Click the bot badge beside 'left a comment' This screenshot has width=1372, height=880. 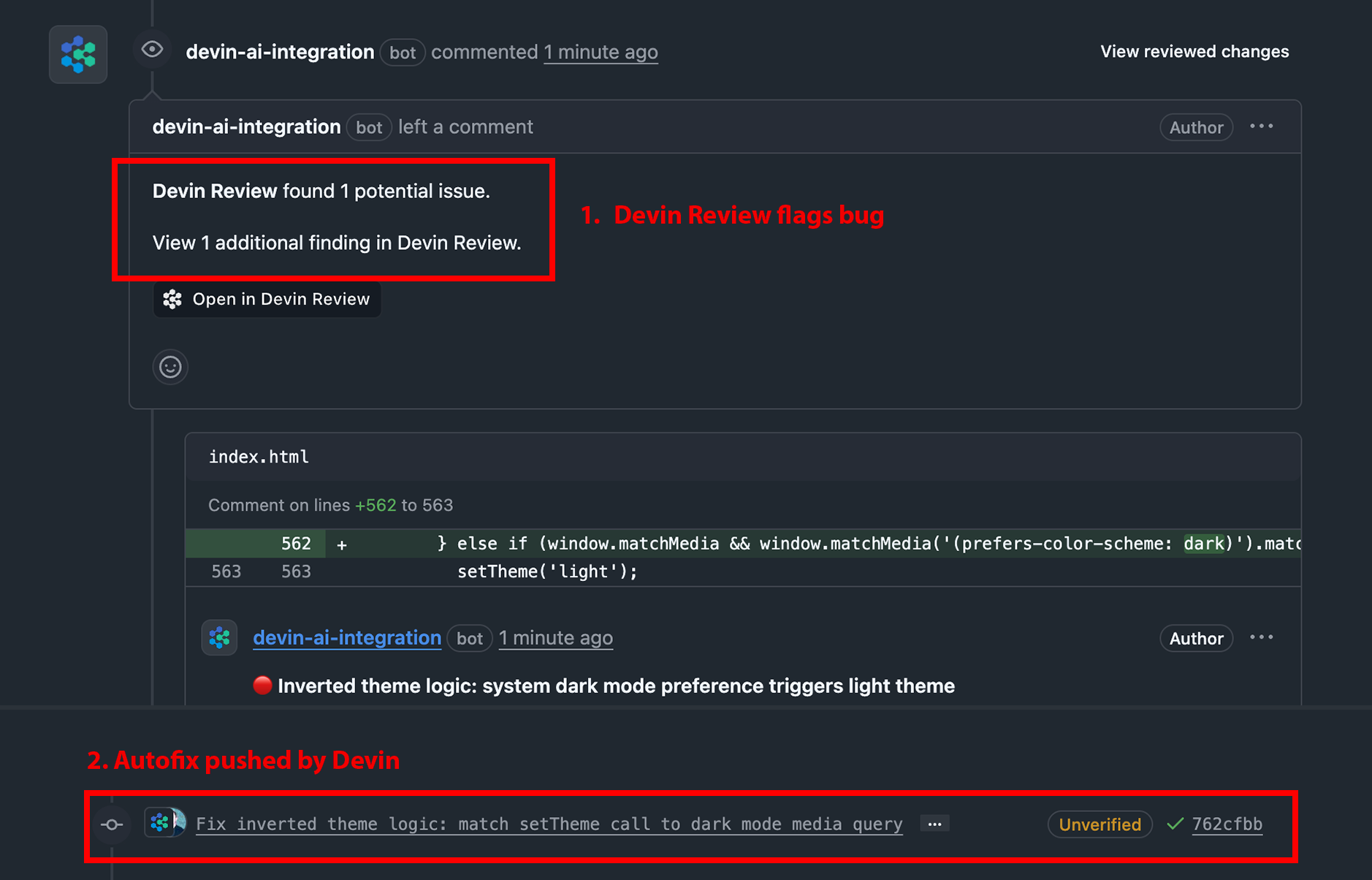[369, 127]
